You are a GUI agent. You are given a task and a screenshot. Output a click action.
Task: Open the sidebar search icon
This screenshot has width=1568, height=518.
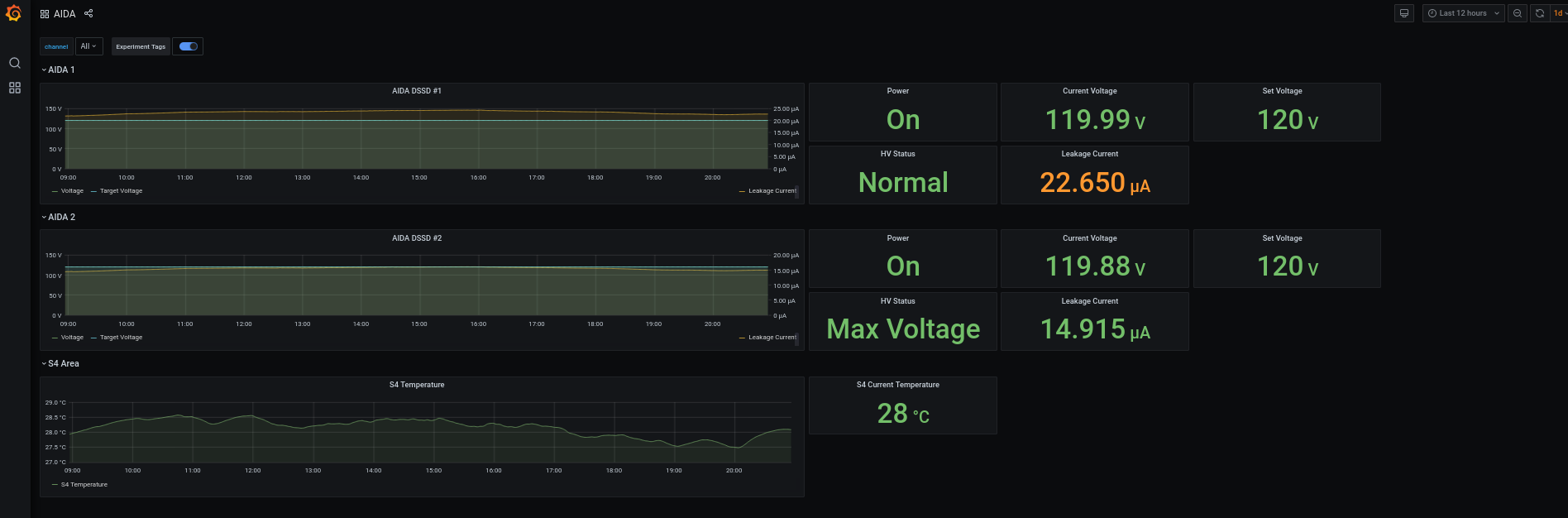tap(15, 63)
